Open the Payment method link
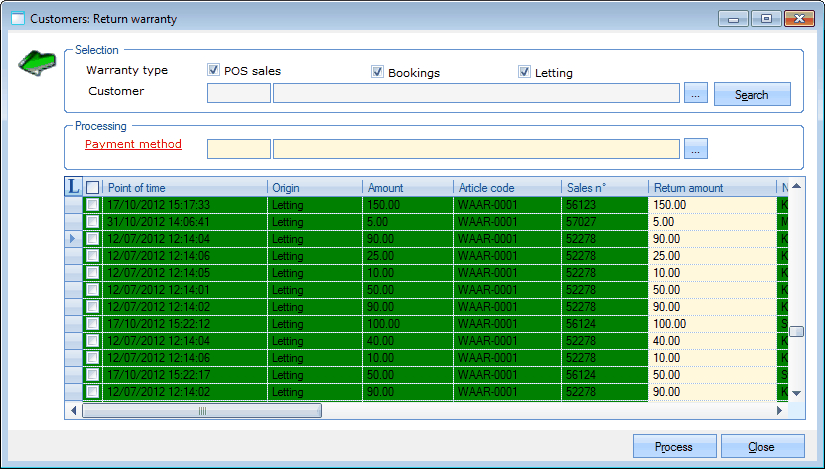The height and width of the screenshot is (469, 825). click(133, 144)
